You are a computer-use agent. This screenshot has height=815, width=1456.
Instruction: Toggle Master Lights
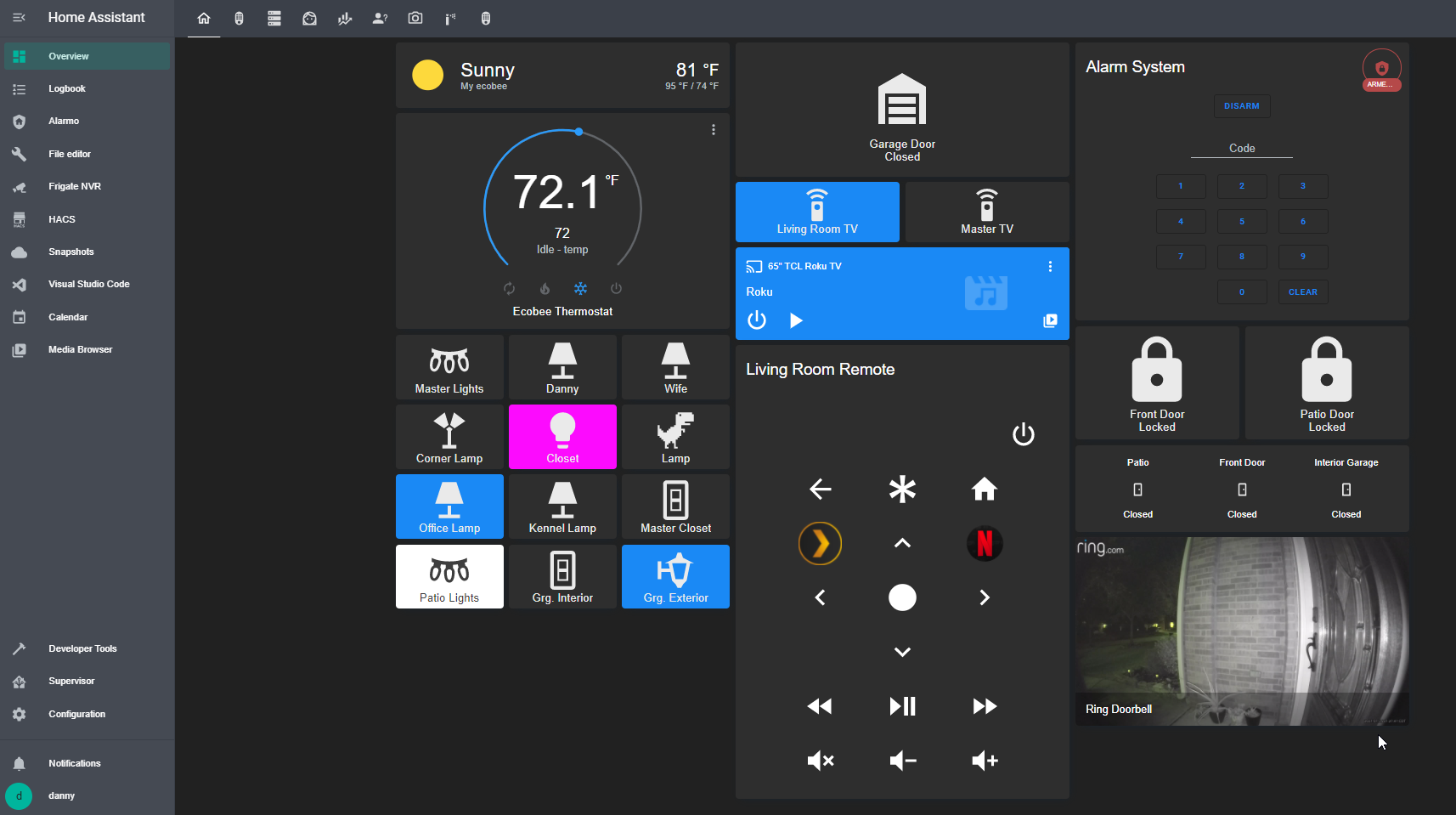pos(449,367)
